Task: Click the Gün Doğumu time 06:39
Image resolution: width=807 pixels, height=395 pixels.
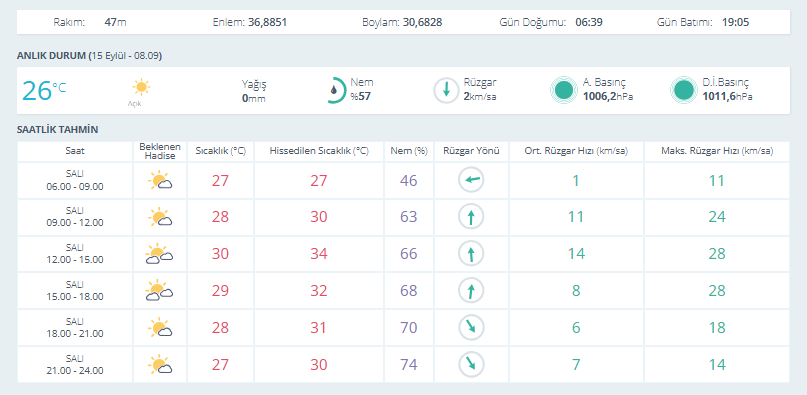Action: tap(589, 23)
